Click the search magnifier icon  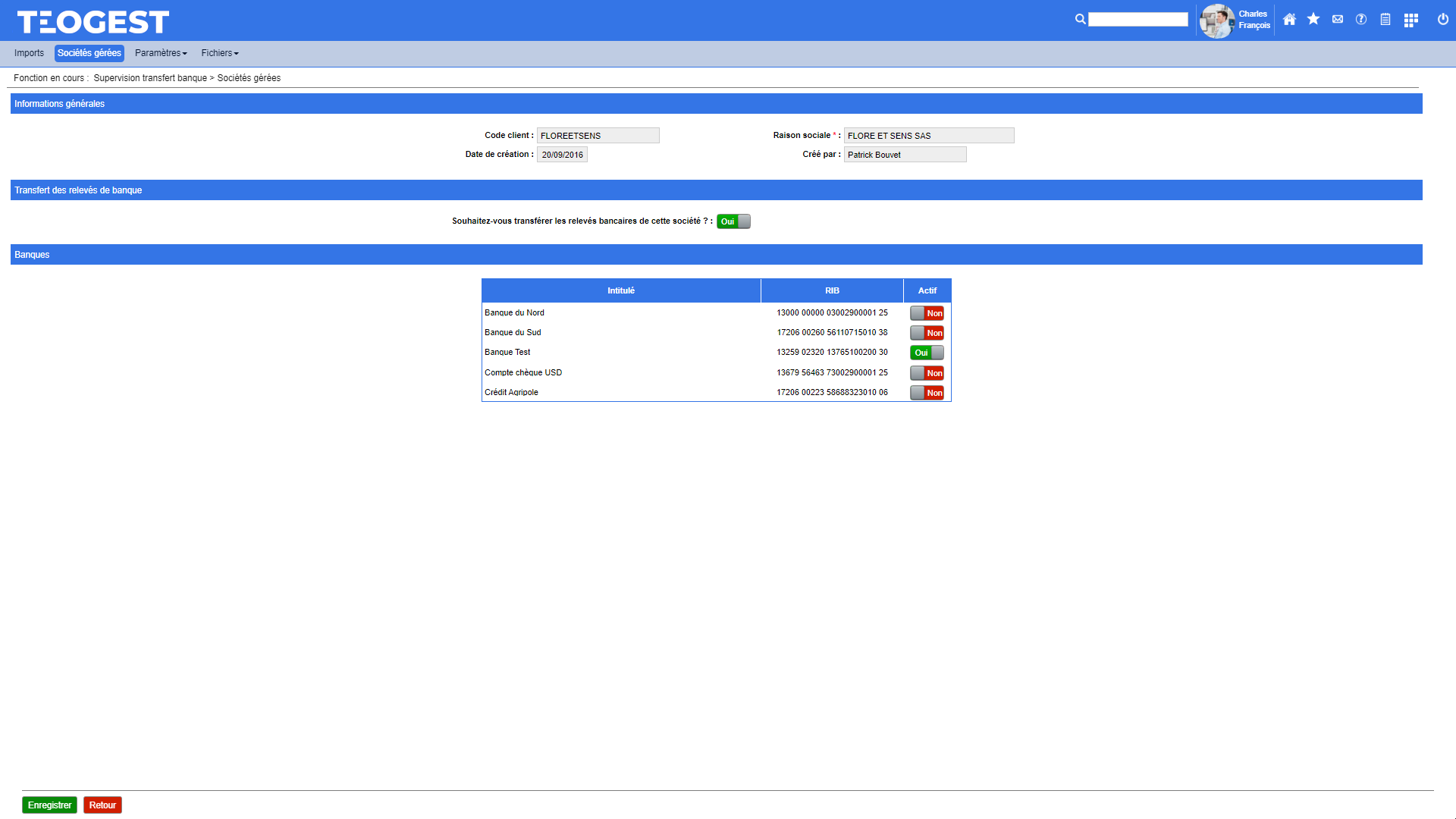pos(1080,20)
